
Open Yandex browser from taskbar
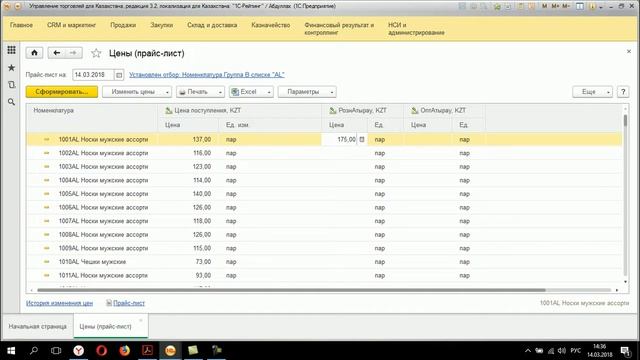pyautogui.click(x=79, y=350)
